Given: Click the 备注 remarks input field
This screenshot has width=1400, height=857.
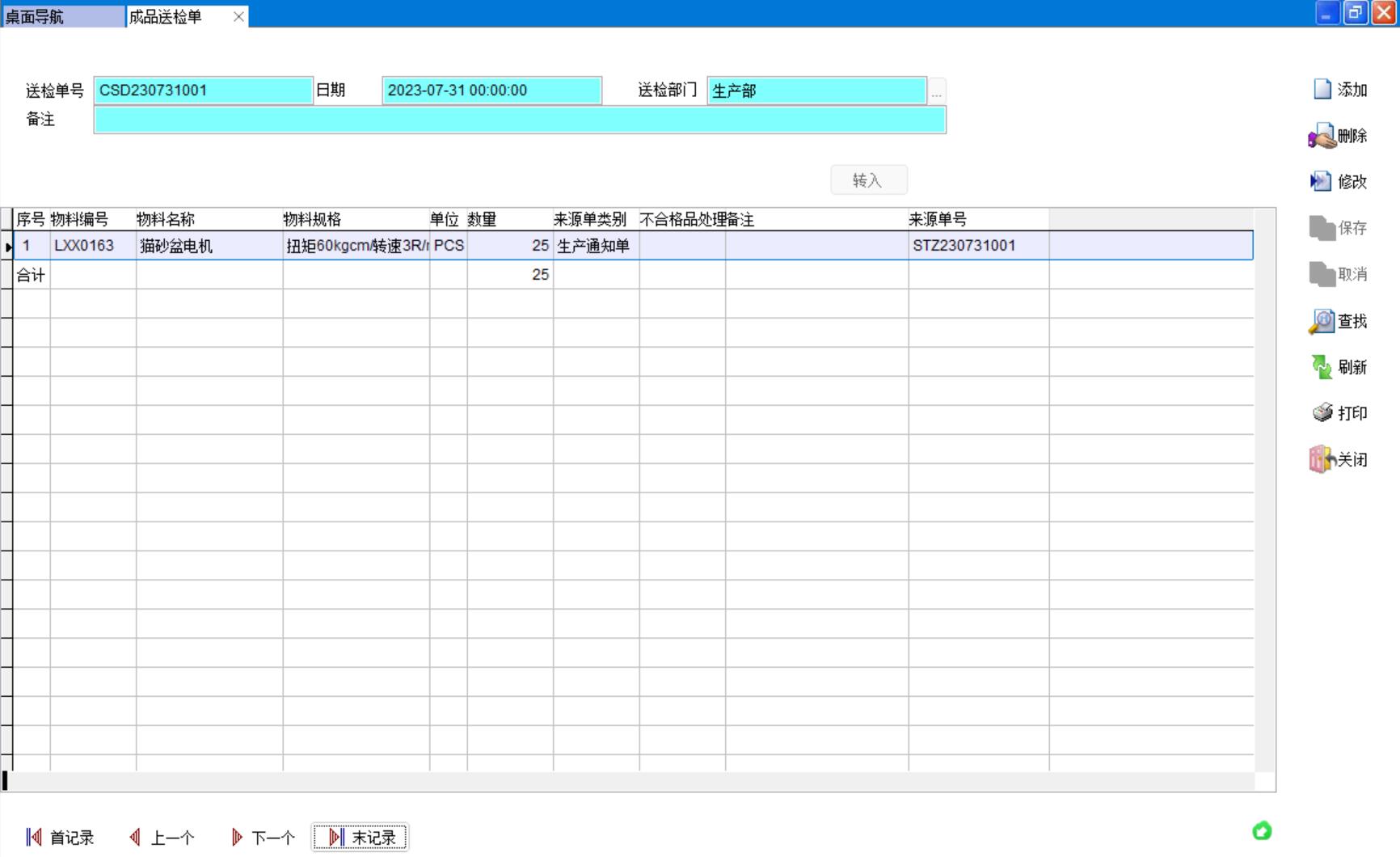Looking at the screenshot, I should [x=519, y=120].
